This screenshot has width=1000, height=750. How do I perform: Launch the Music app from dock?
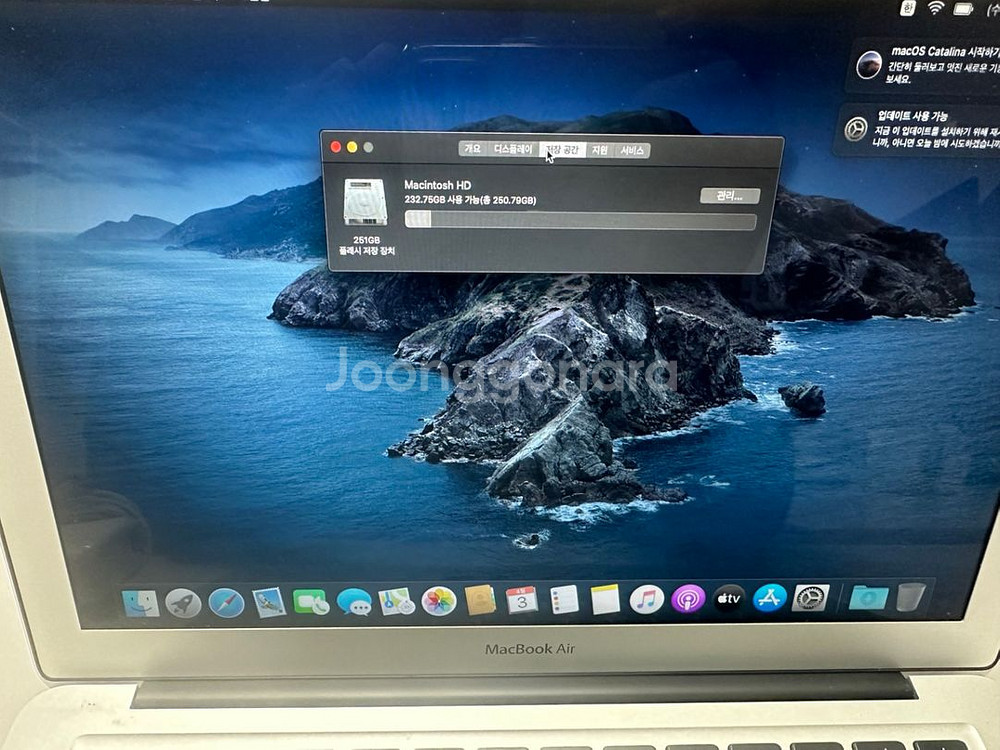[647, 600]
